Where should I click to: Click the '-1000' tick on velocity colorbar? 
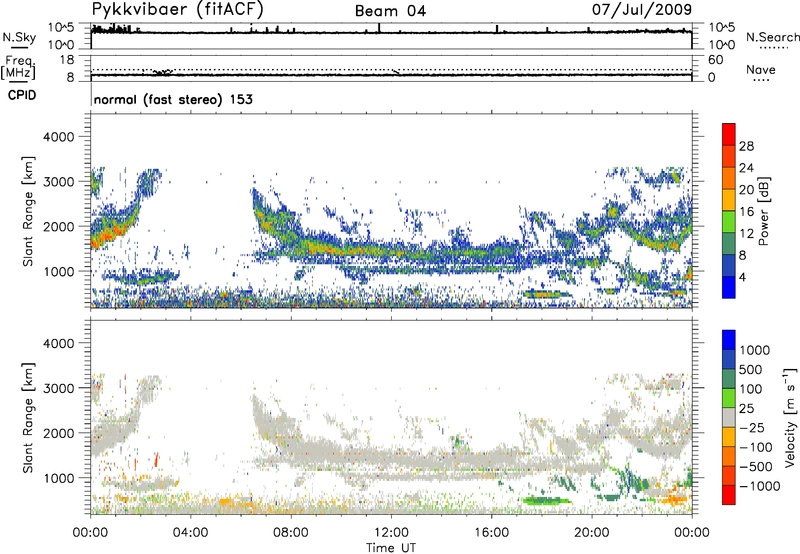pyautogui.click(x=759, y=486)
